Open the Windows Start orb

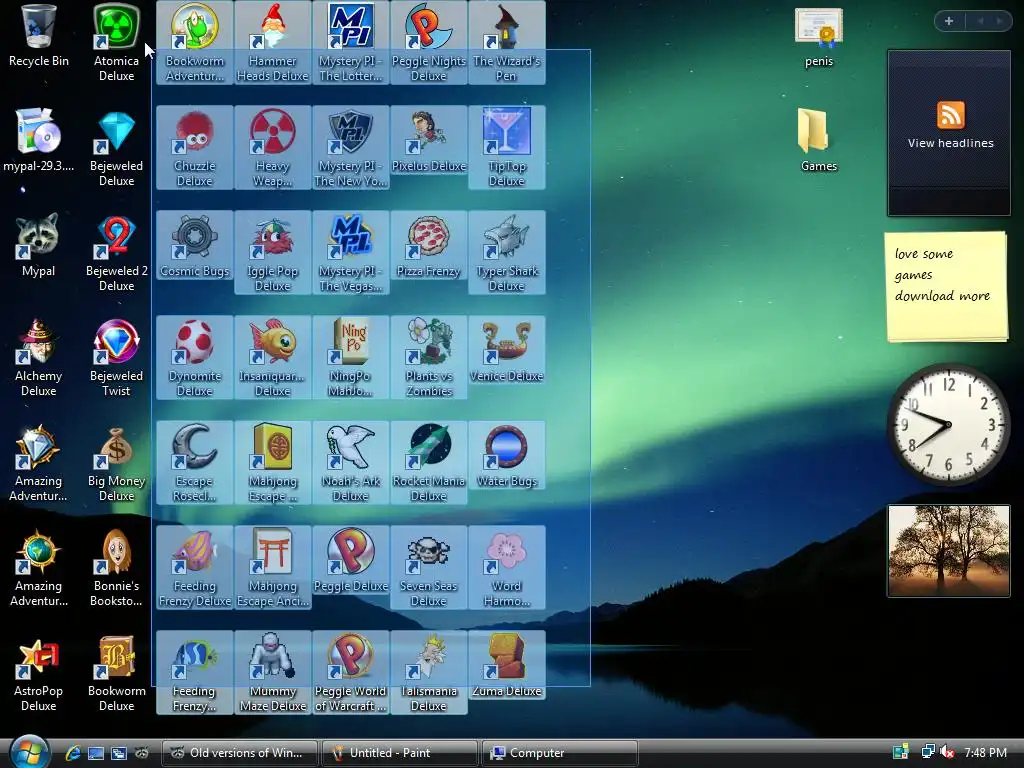coord(29,752)
